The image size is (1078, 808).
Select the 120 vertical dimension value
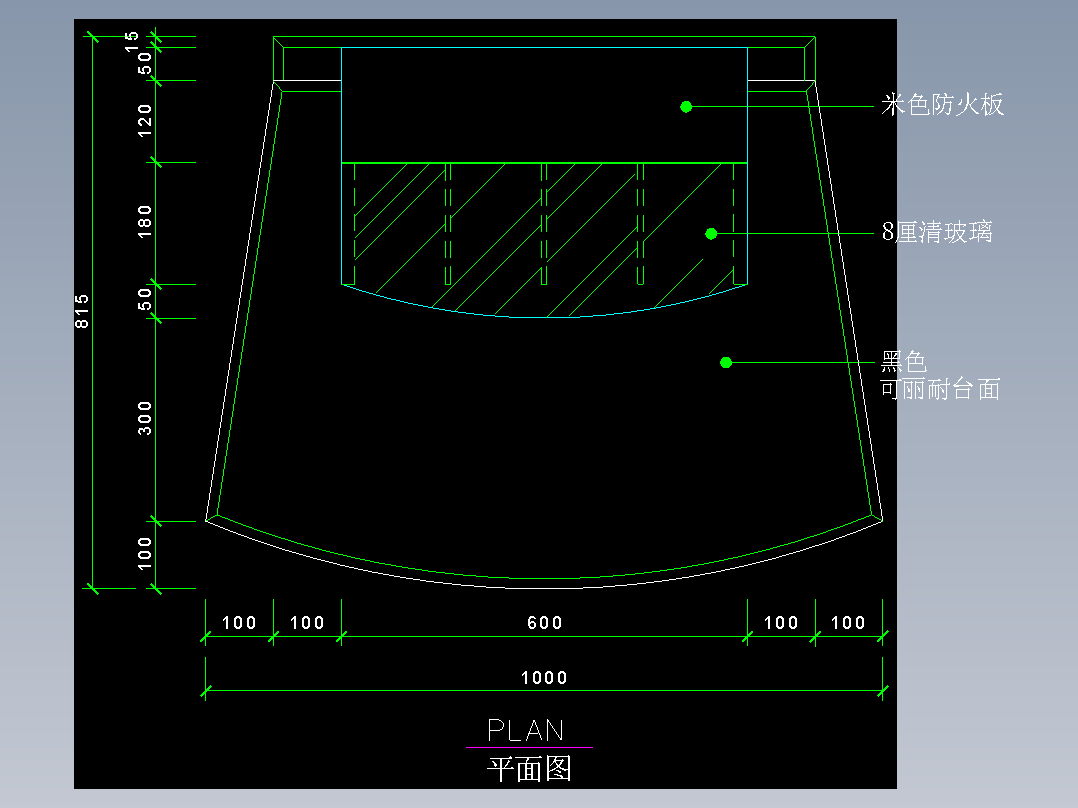[144, 120]
